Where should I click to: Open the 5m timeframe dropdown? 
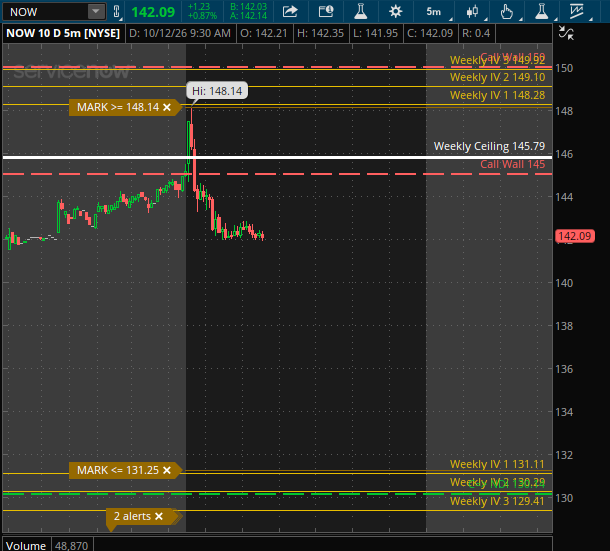[436, 12]
